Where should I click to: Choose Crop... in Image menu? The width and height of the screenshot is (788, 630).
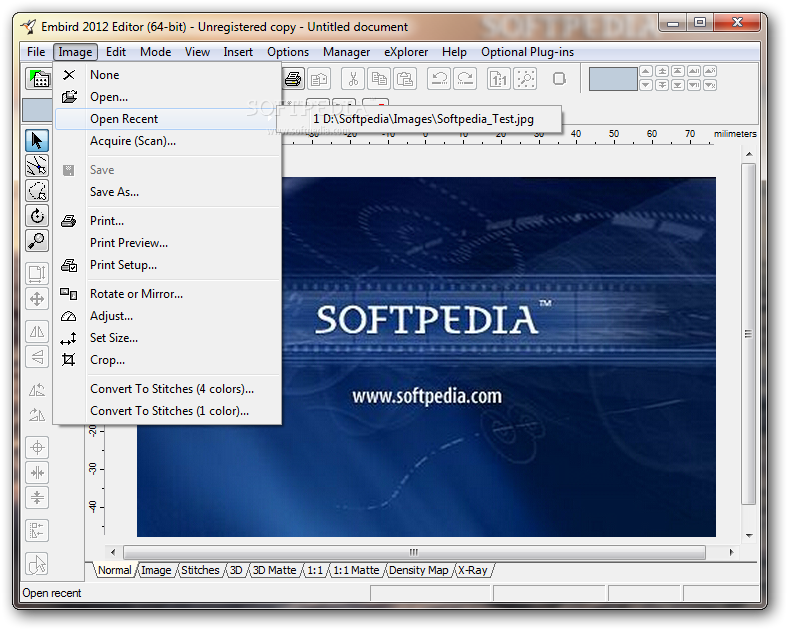click(167, 360)
